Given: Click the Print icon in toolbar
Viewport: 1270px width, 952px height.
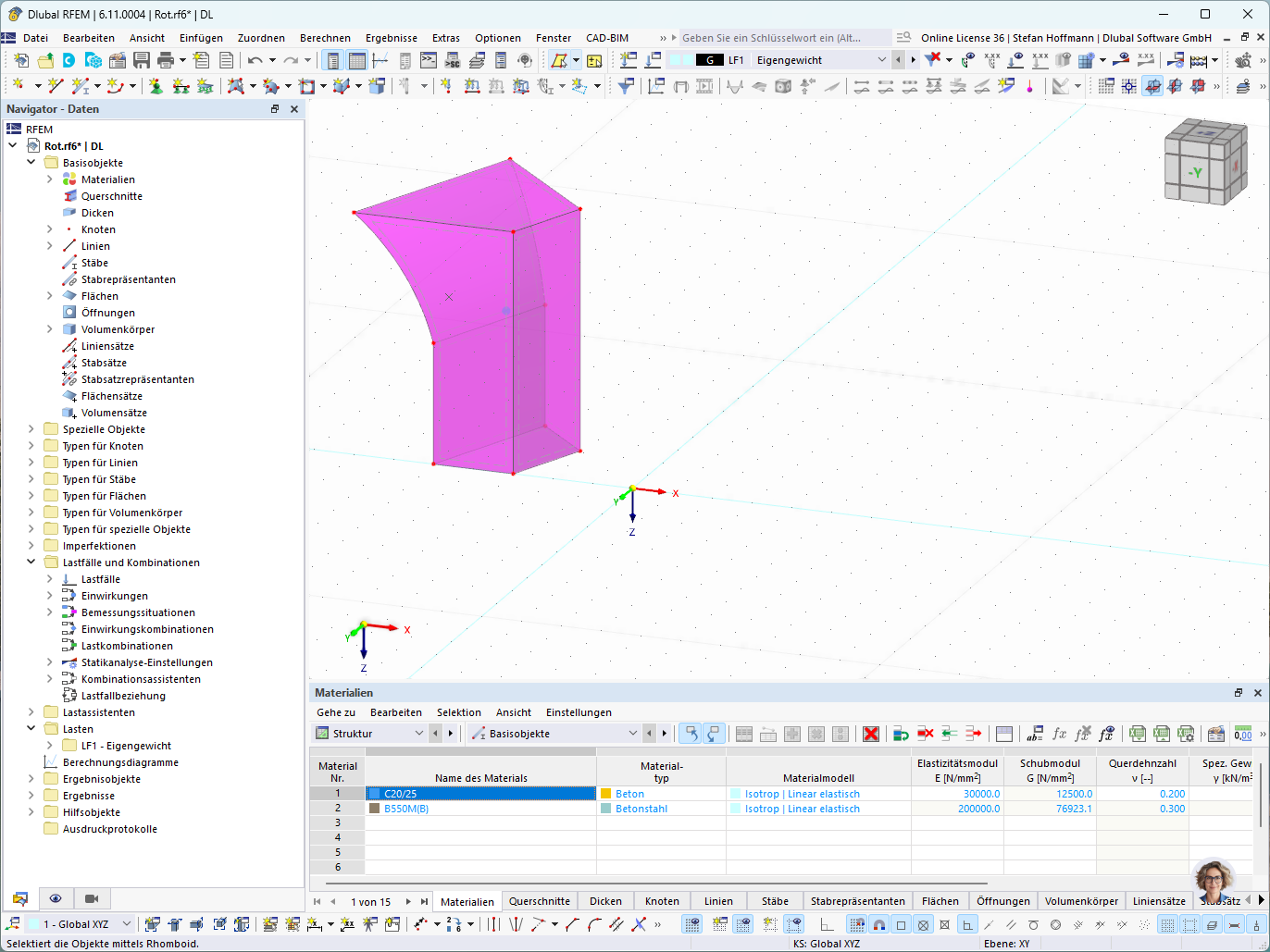Looking at the screenshot, I should (166, 60).
